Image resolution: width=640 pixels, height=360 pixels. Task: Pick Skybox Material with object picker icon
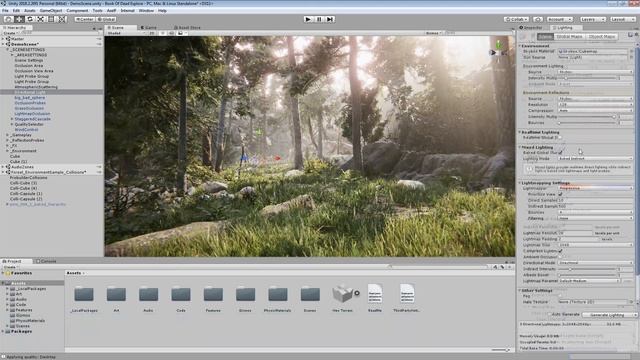pyautogui.click(x=631, y=51)
